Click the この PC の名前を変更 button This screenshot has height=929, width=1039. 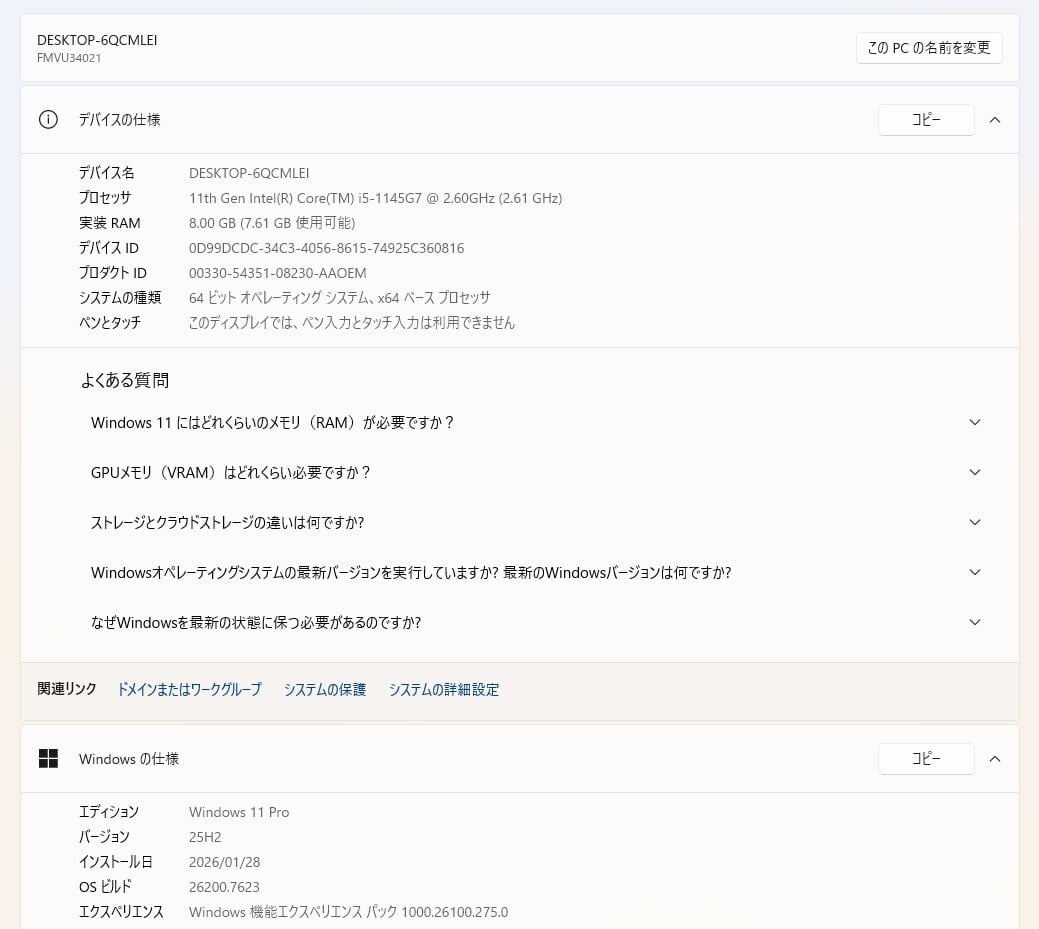pos(929,48)
